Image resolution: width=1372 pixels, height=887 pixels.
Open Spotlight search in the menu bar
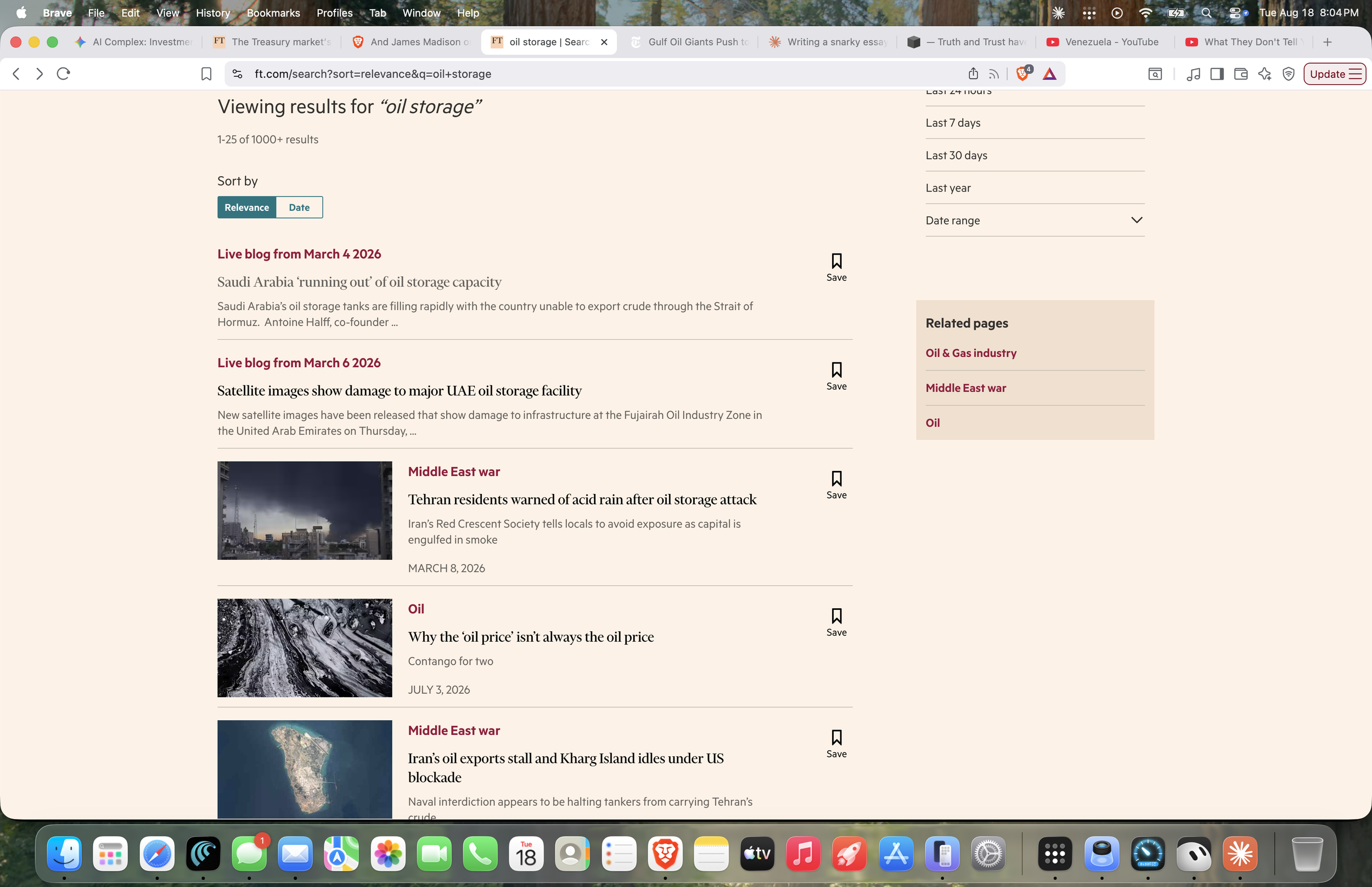1206,13
